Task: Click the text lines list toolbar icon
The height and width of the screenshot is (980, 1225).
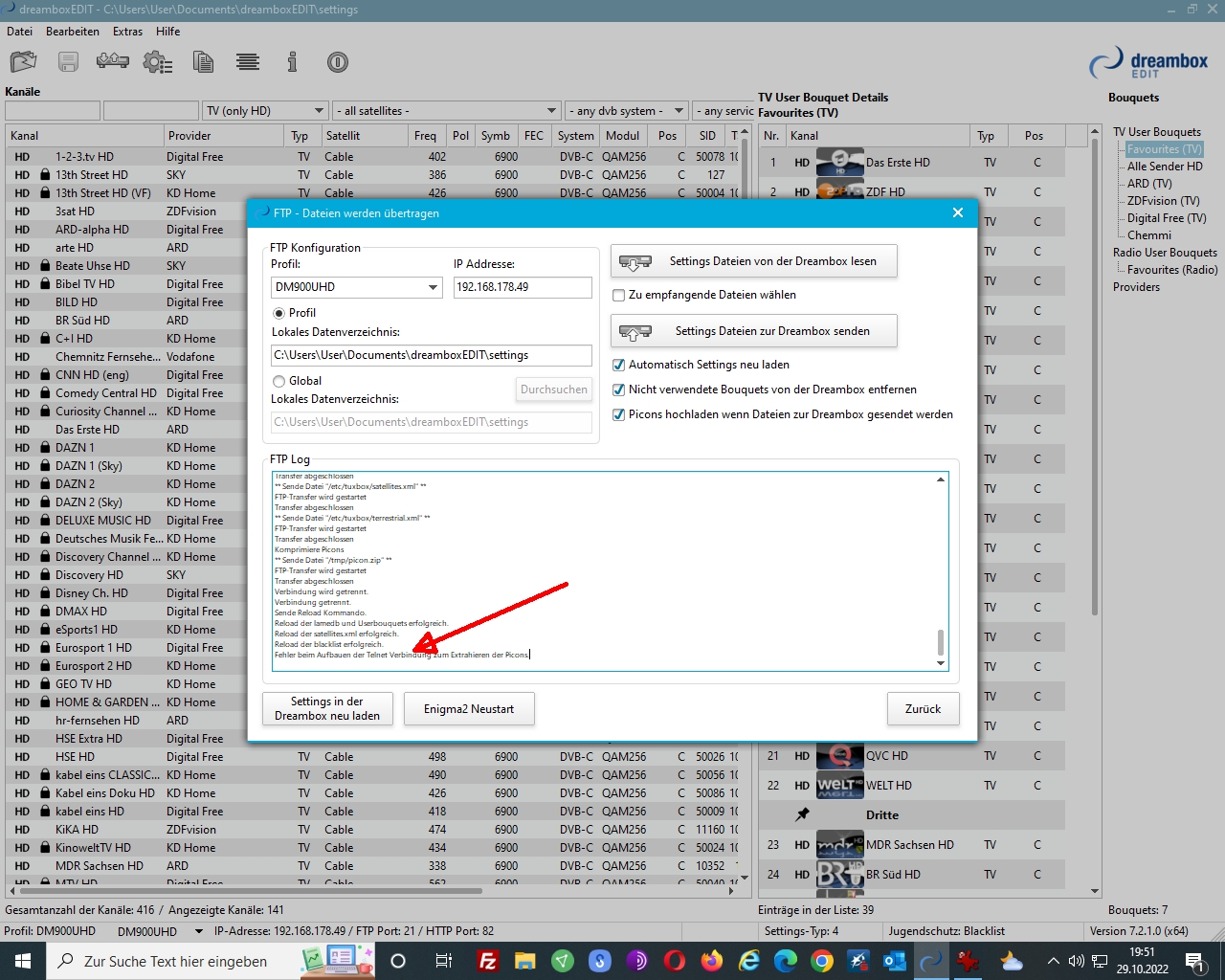Action: pyautogui.click(x=248, y=62)
